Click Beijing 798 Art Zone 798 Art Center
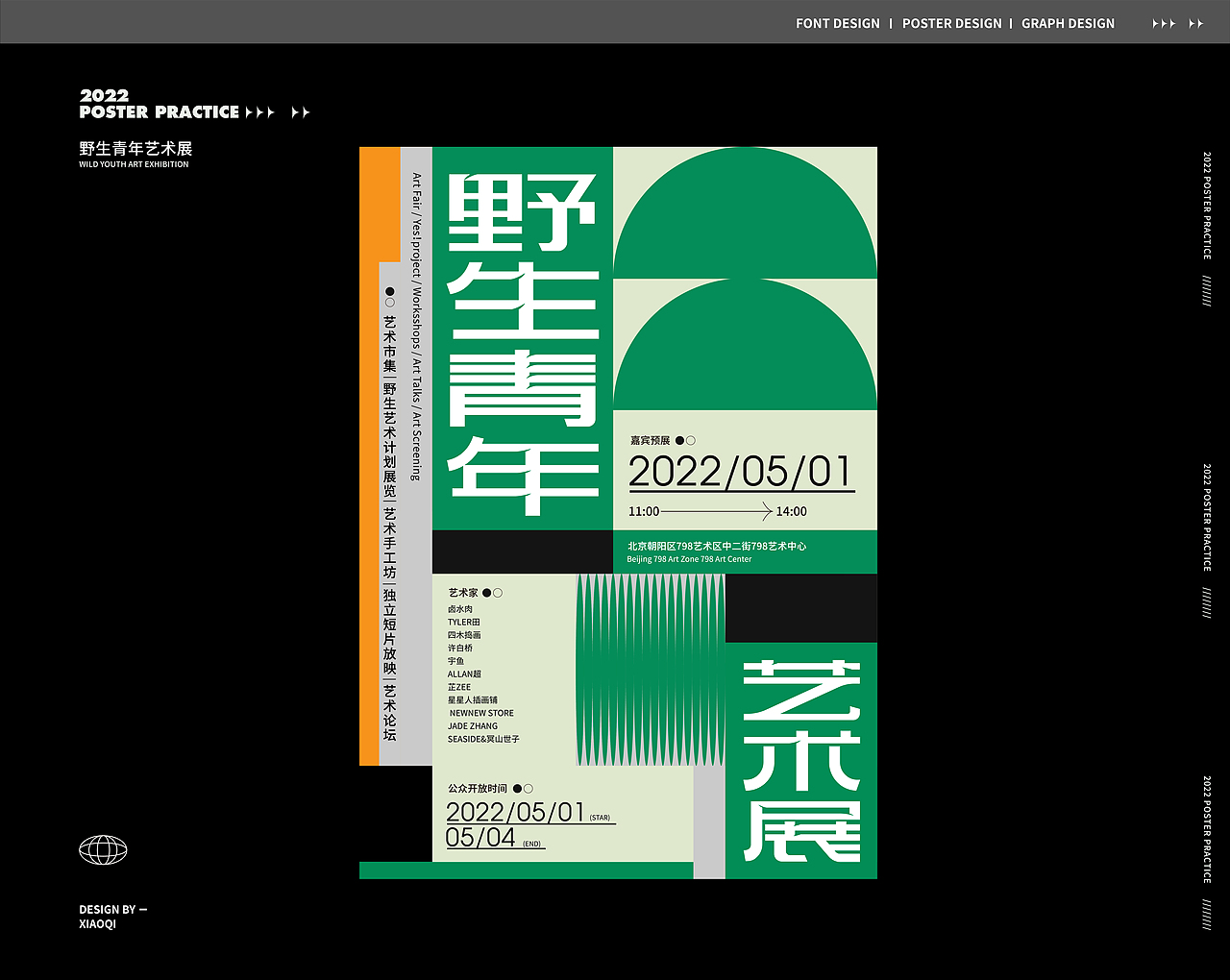Viewport: 1230px width, 980px height. pos(689,559)
